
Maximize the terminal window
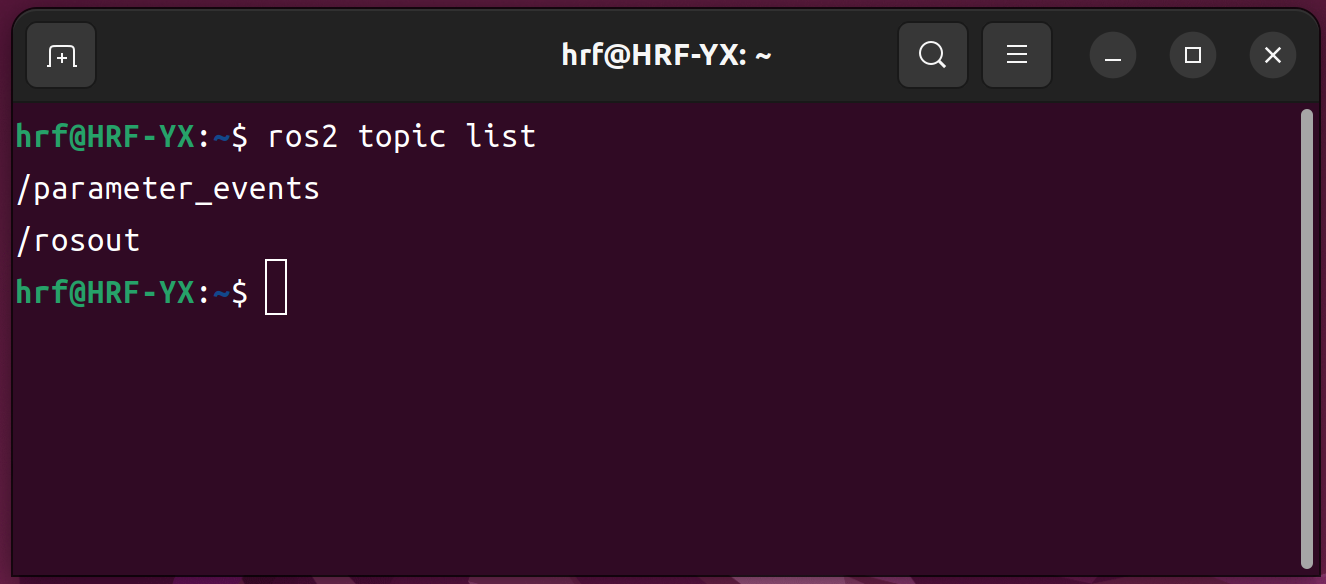1192,56
